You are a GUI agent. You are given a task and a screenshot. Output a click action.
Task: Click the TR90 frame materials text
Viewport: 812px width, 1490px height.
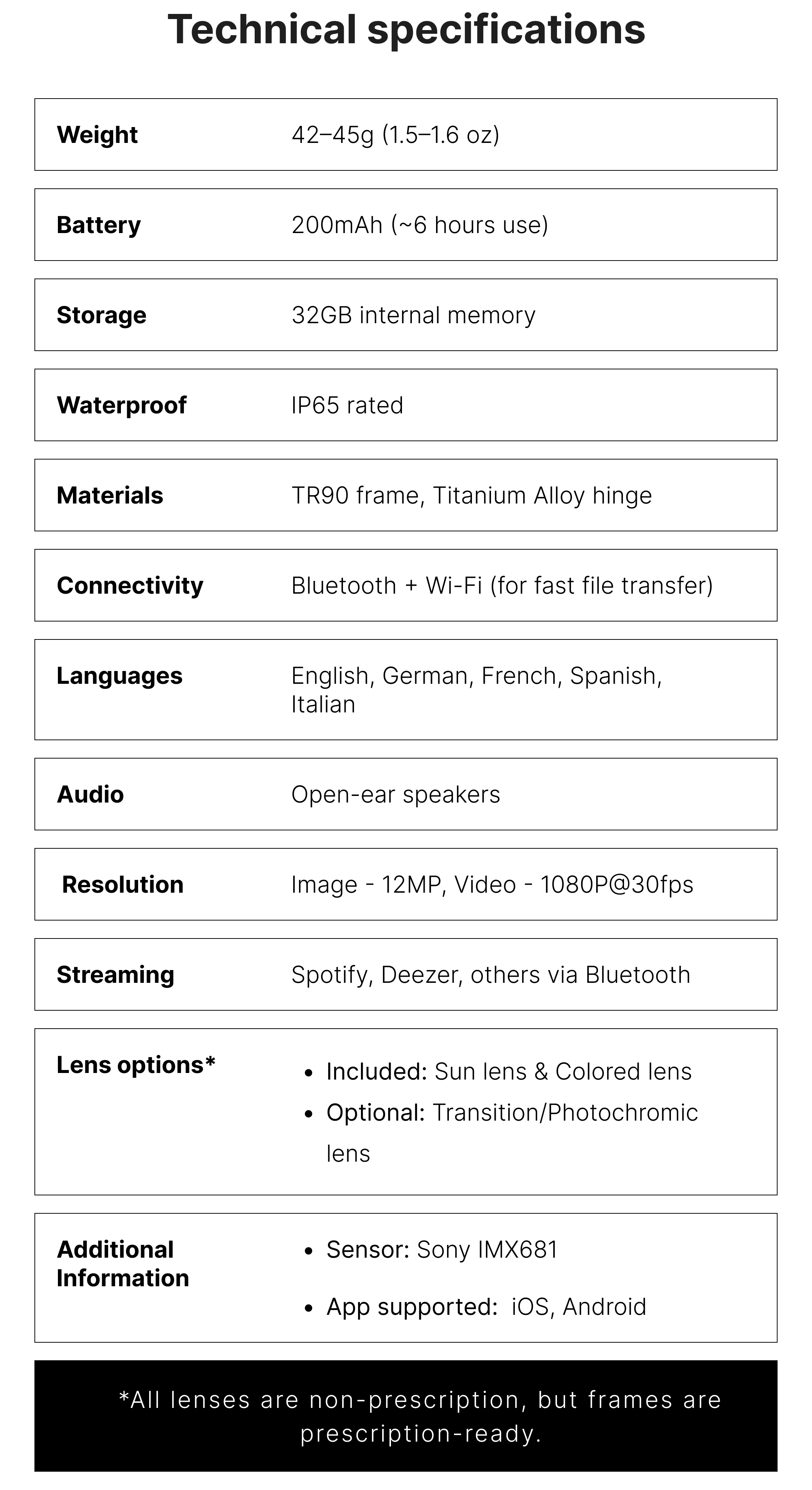472,496
